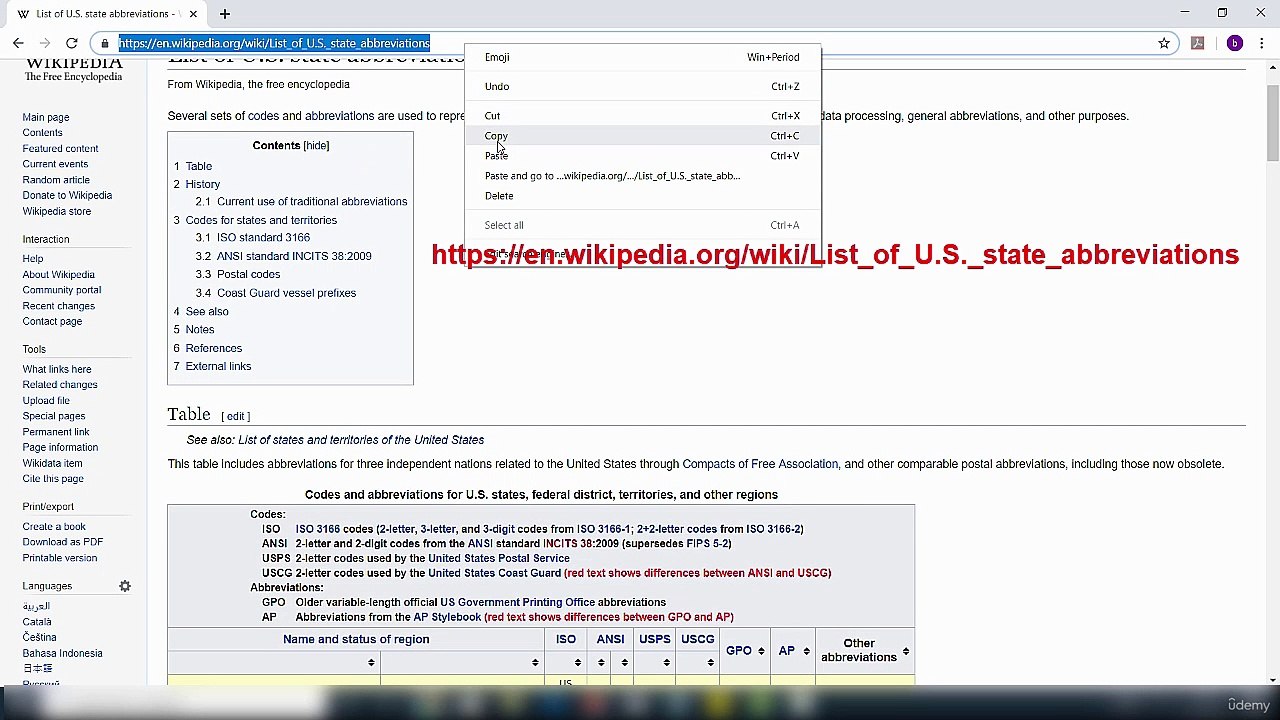
Task: Select Cut from context menu
Action: [x=492, y=116]
